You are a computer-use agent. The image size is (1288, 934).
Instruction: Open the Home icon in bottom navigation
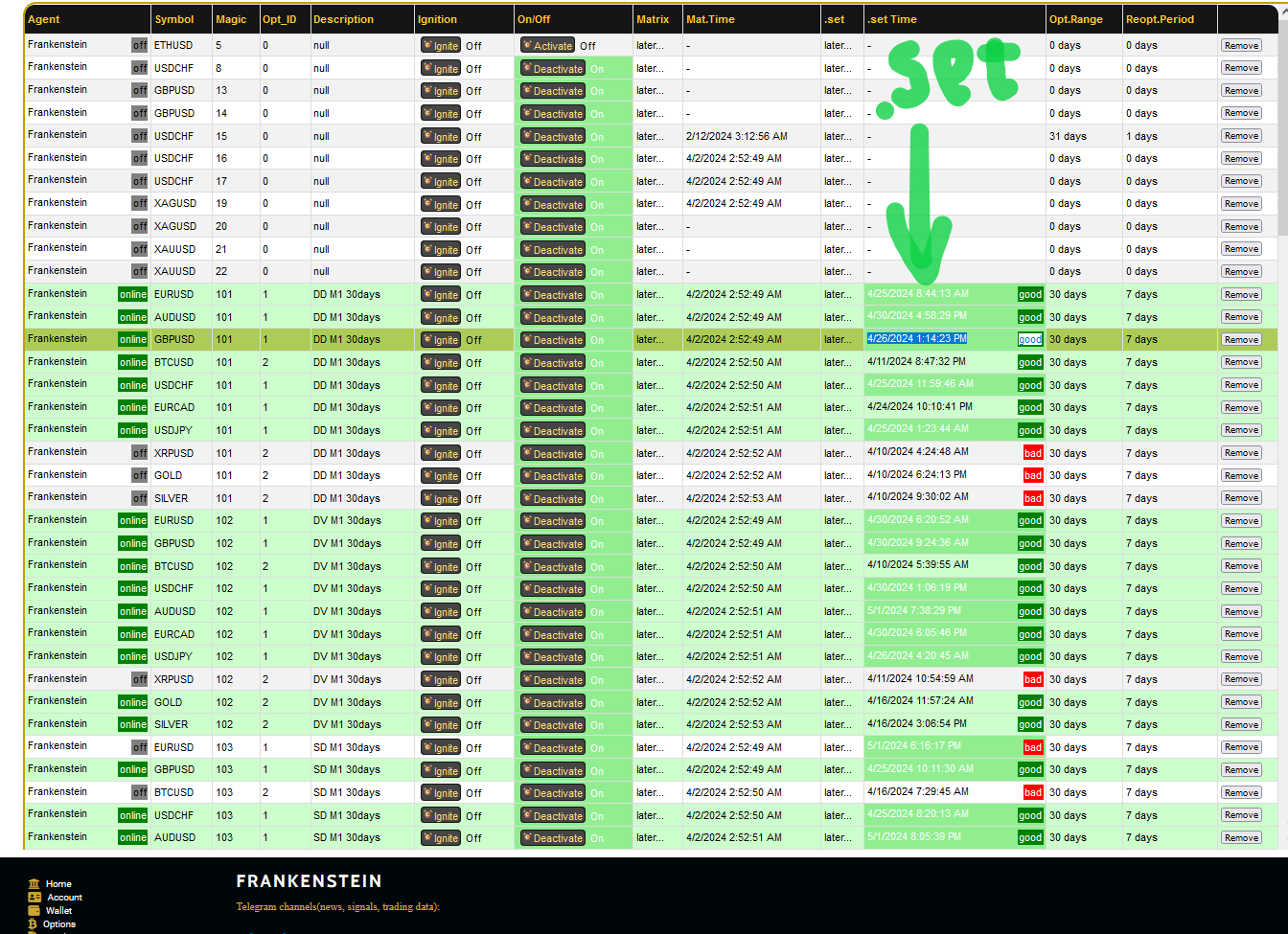pos(34,883)
